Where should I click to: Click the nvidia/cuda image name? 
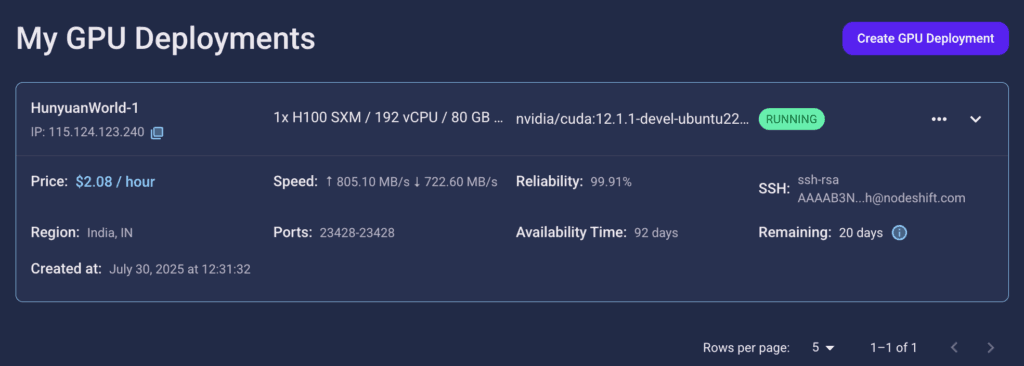pyautogui.click(x=632, y=120)
